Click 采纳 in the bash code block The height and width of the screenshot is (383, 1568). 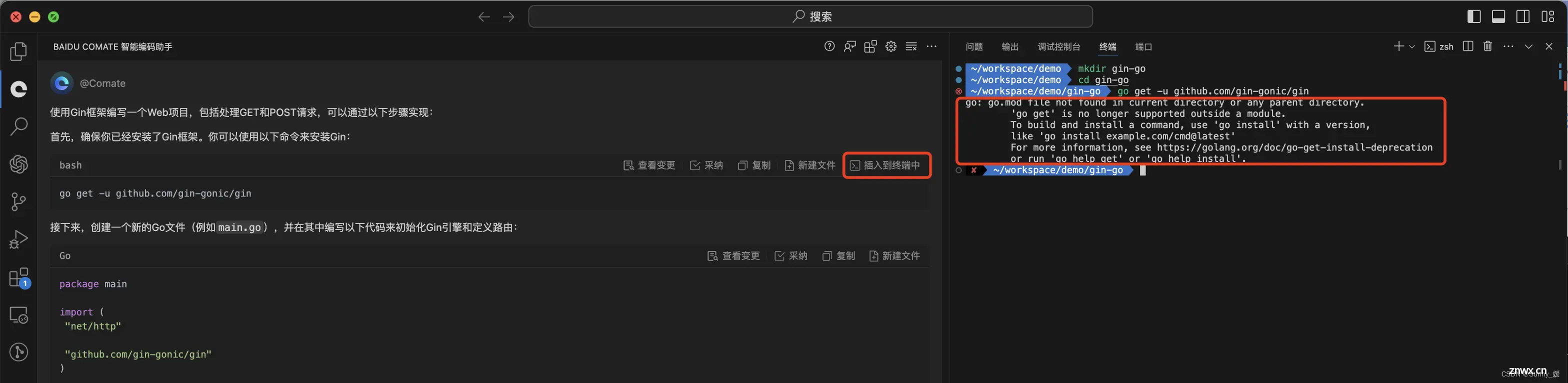706,165
